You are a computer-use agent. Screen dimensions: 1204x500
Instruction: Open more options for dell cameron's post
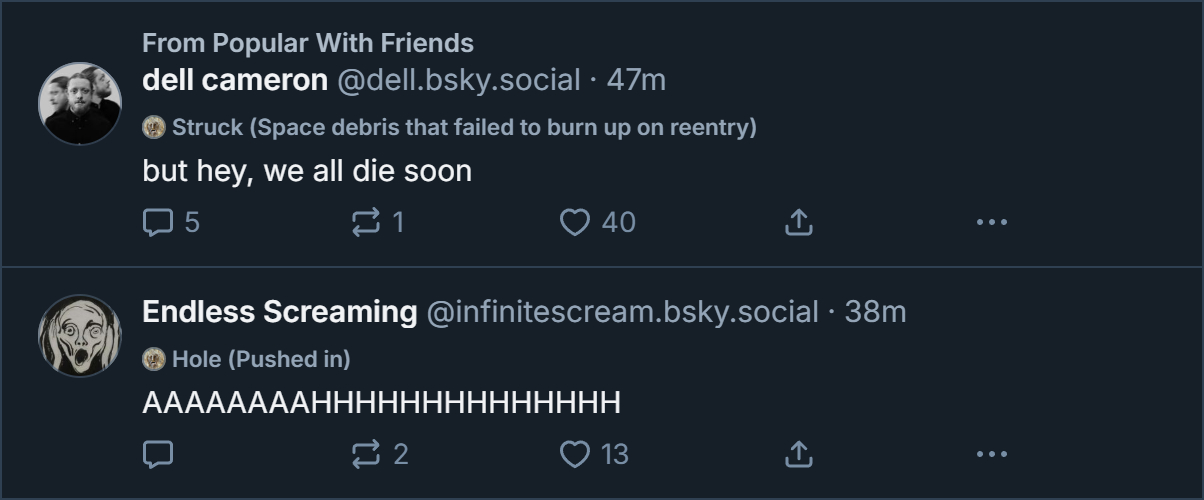click(991, 222)
